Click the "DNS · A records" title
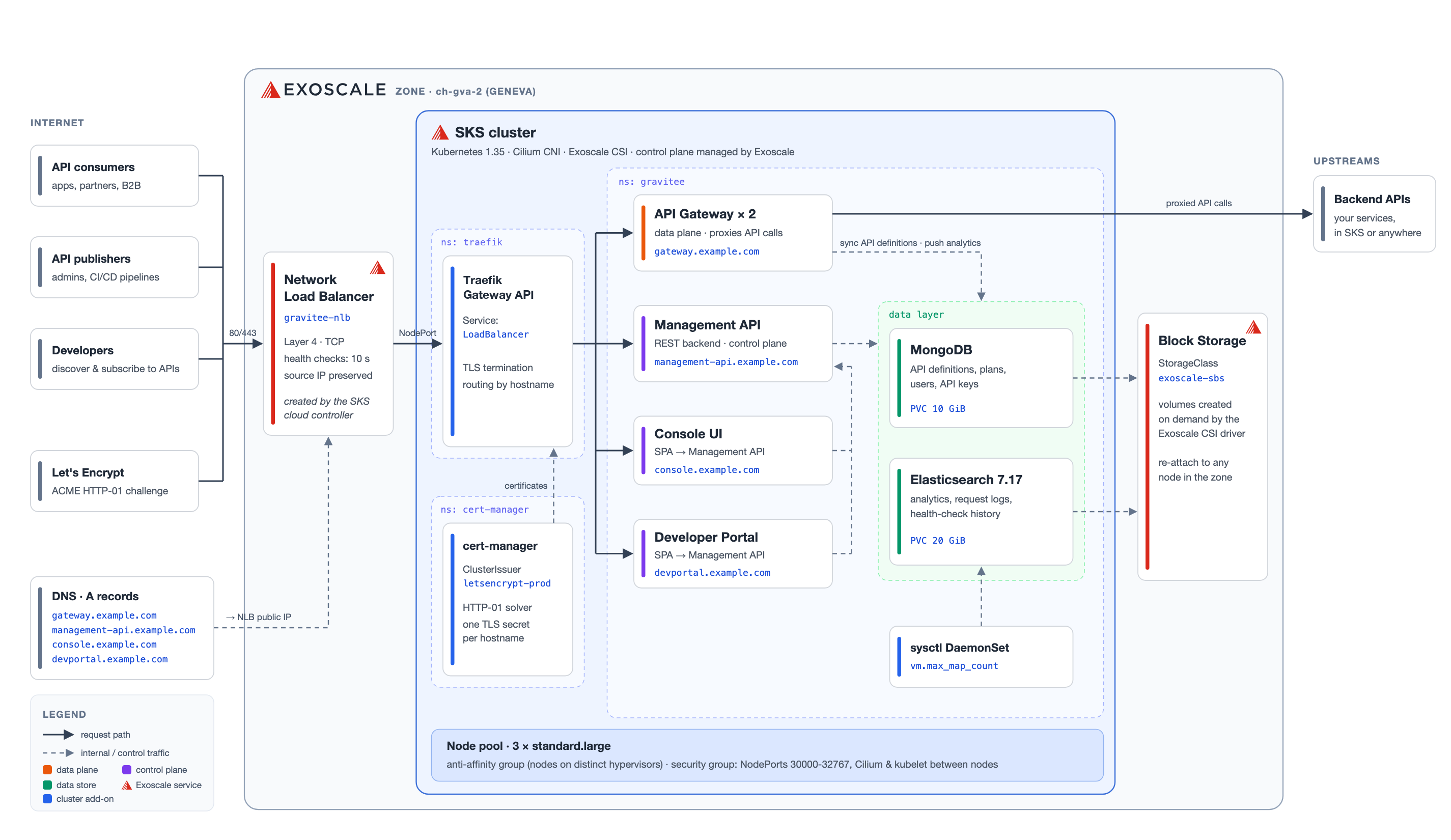Image resolution: width=1451 pixels, height=840 pixels. 95,596
